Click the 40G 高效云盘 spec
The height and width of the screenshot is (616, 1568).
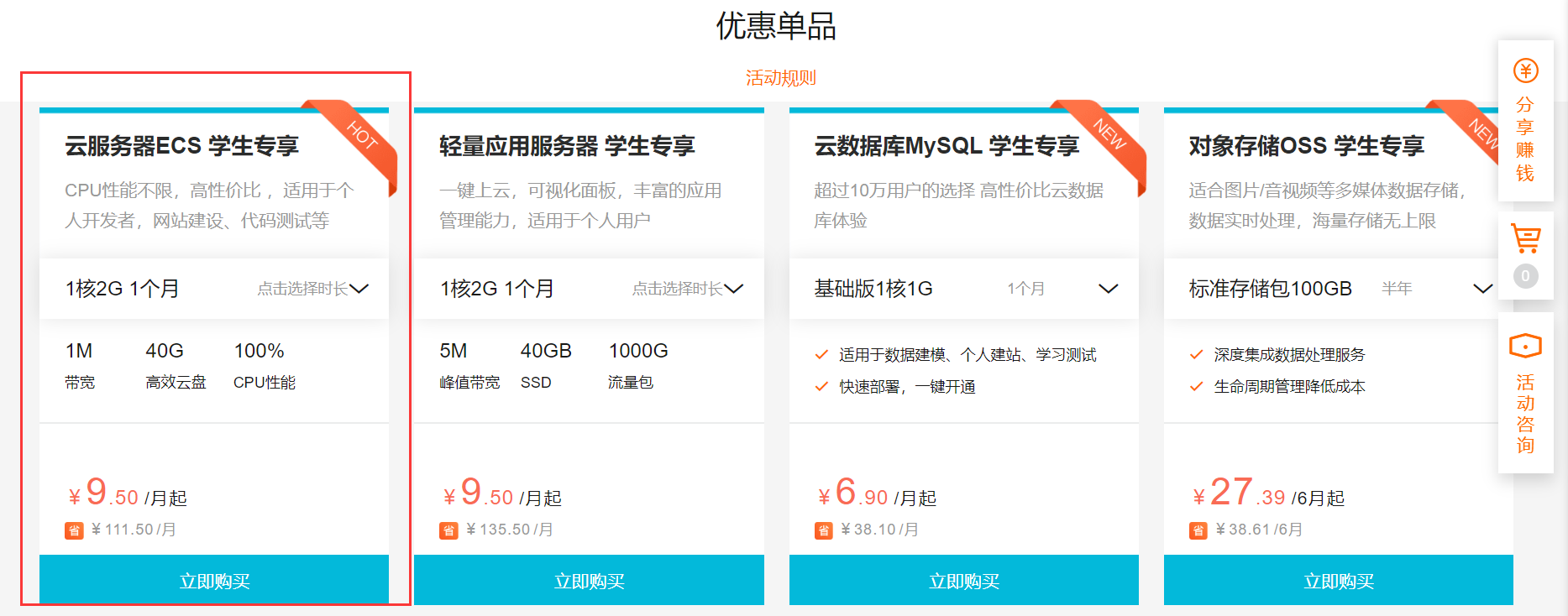176,366
